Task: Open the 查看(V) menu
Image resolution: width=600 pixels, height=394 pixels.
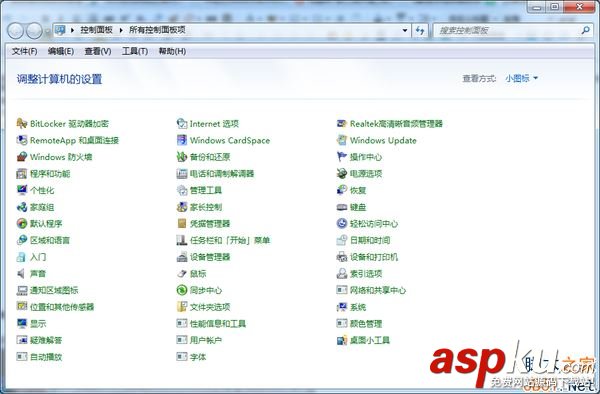Action: (98, 51)
